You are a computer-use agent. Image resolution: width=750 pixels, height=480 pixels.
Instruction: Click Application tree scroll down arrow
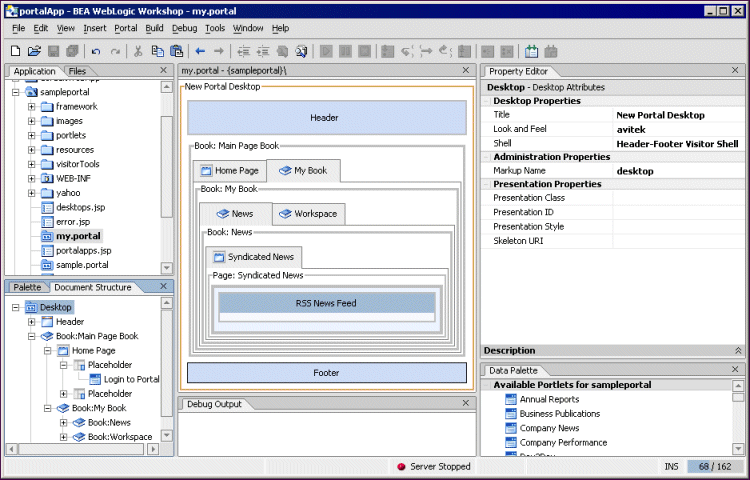pos(166,268)
